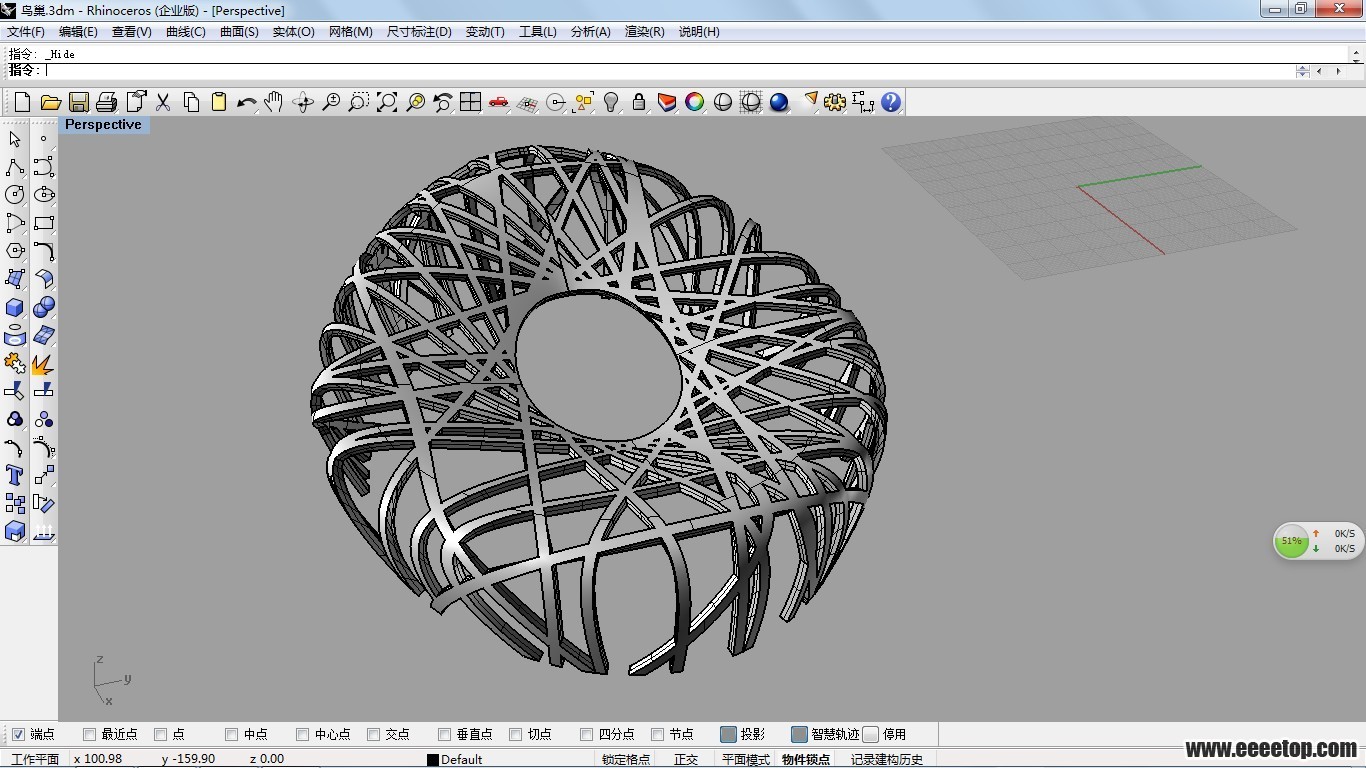Enable the 交点 osnap checkbox

tap(373, 734)
